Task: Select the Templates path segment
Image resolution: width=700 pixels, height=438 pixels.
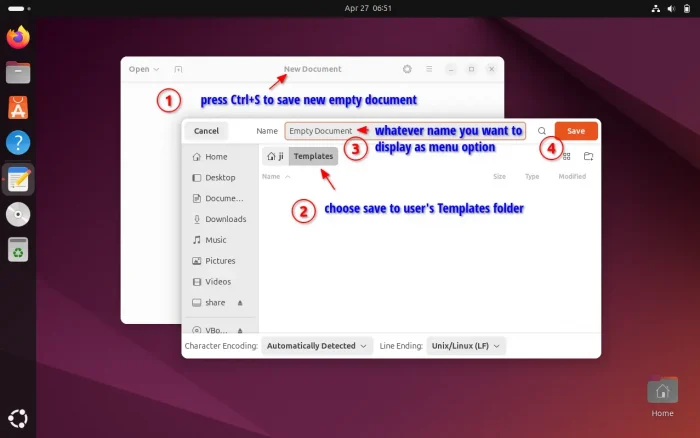Action: click(313, 156)
